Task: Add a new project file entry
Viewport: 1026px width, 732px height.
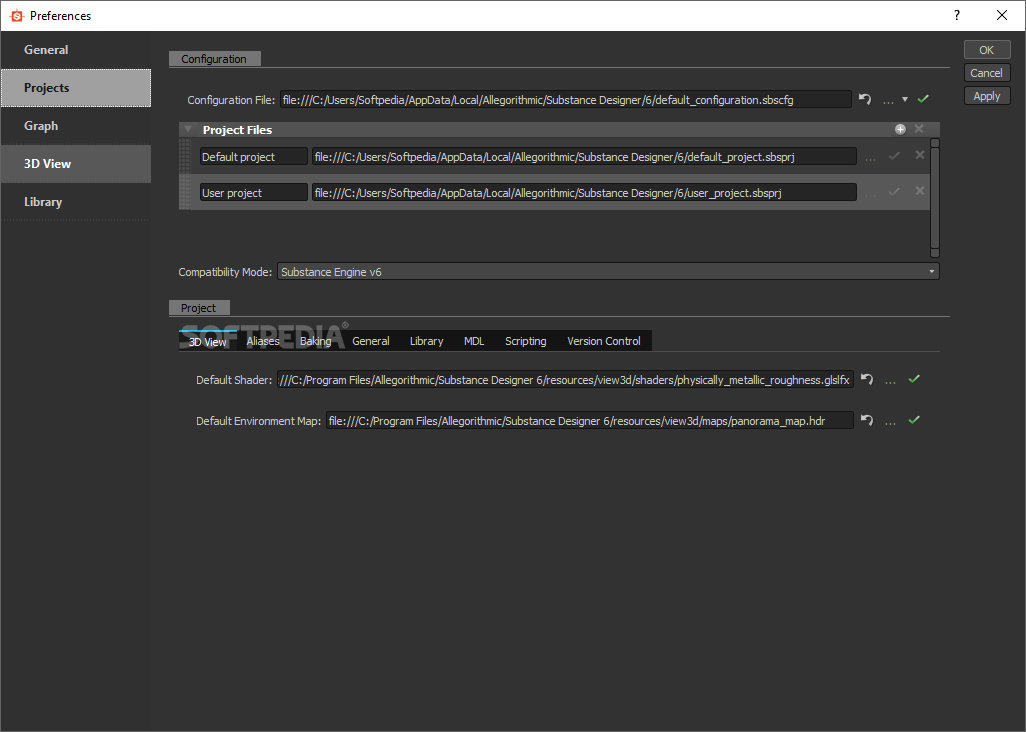Action: click(x=900, y=130)
